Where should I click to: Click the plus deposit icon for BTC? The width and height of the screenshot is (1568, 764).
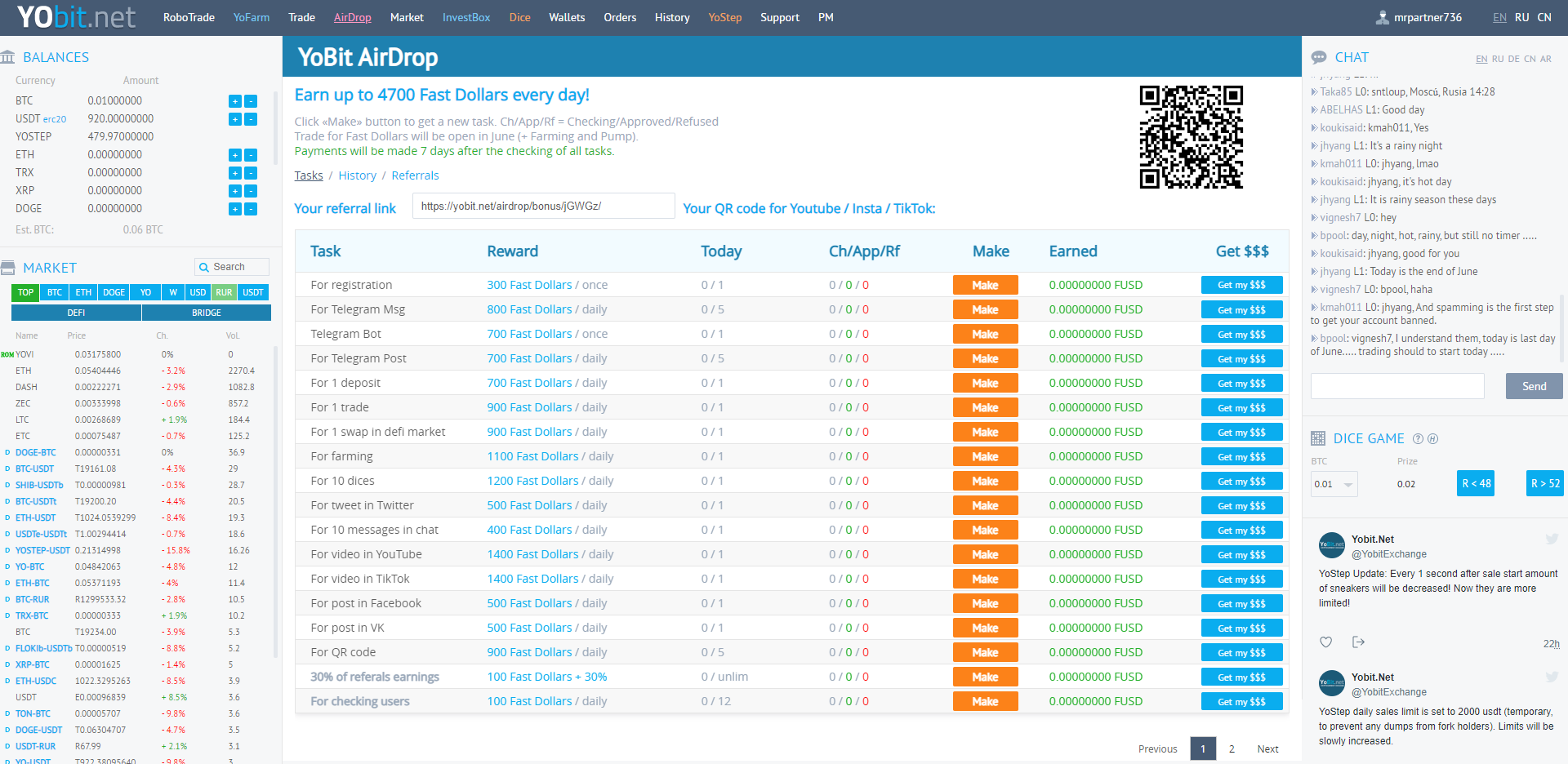point(234,101)
